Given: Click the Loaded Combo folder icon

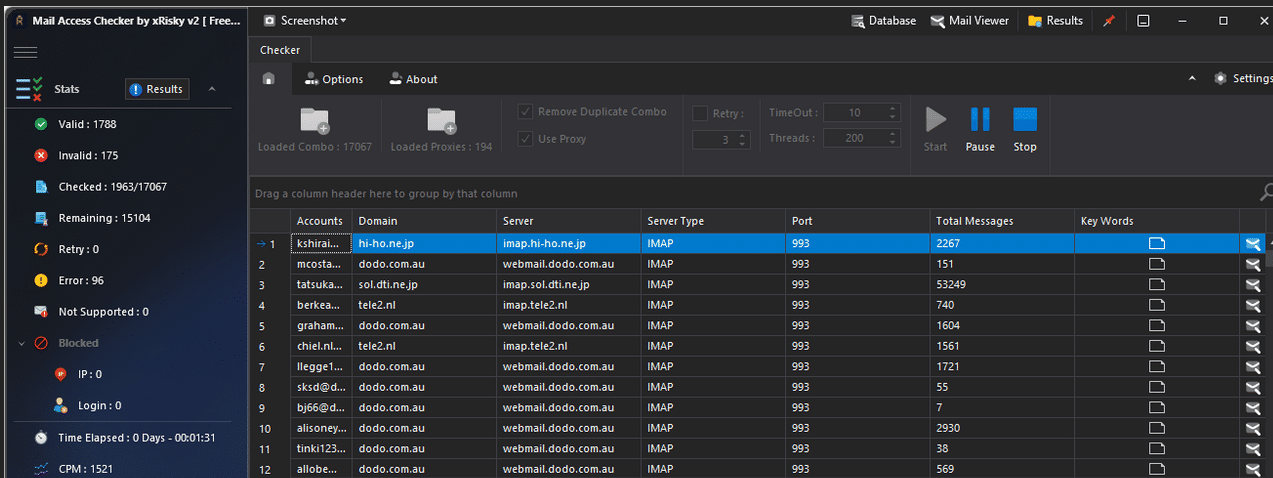Looking at the screenshot, I should [x=315, y=121].
